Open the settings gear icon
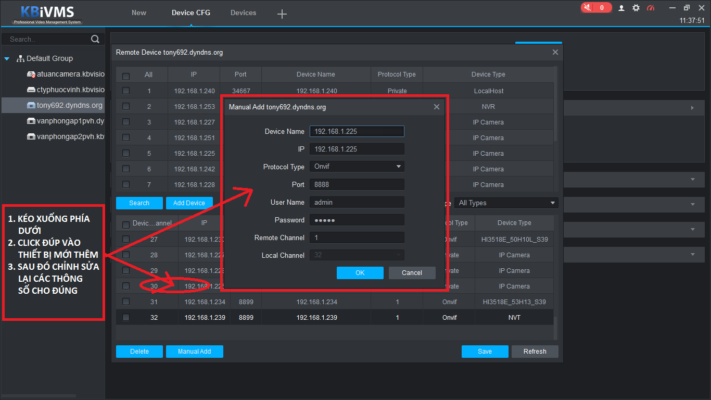The image size is (711, 400). click(x=636, y=8)
